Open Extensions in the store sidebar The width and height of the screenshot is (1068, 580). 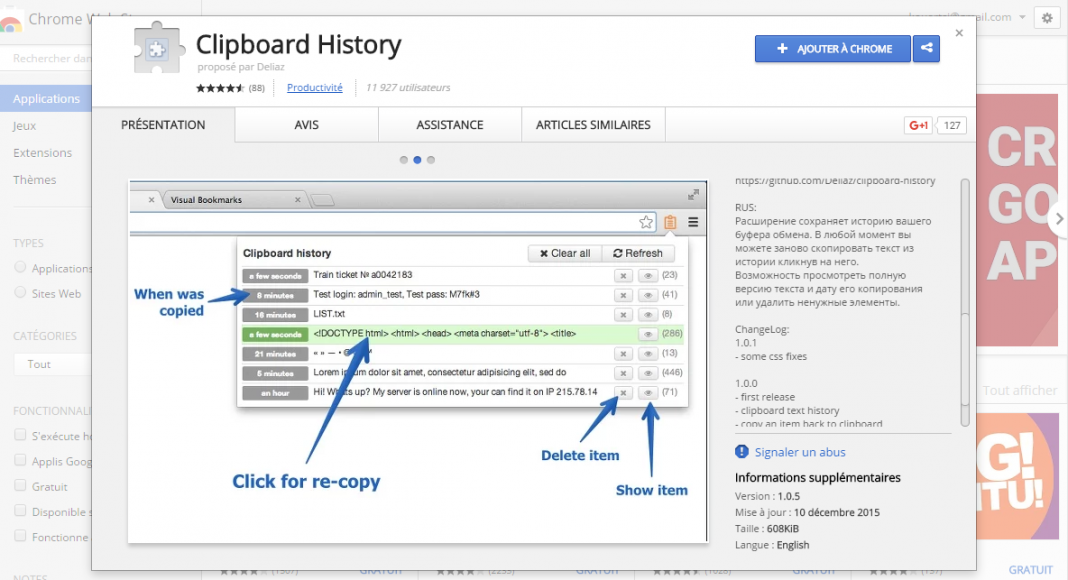click(42, 152)
